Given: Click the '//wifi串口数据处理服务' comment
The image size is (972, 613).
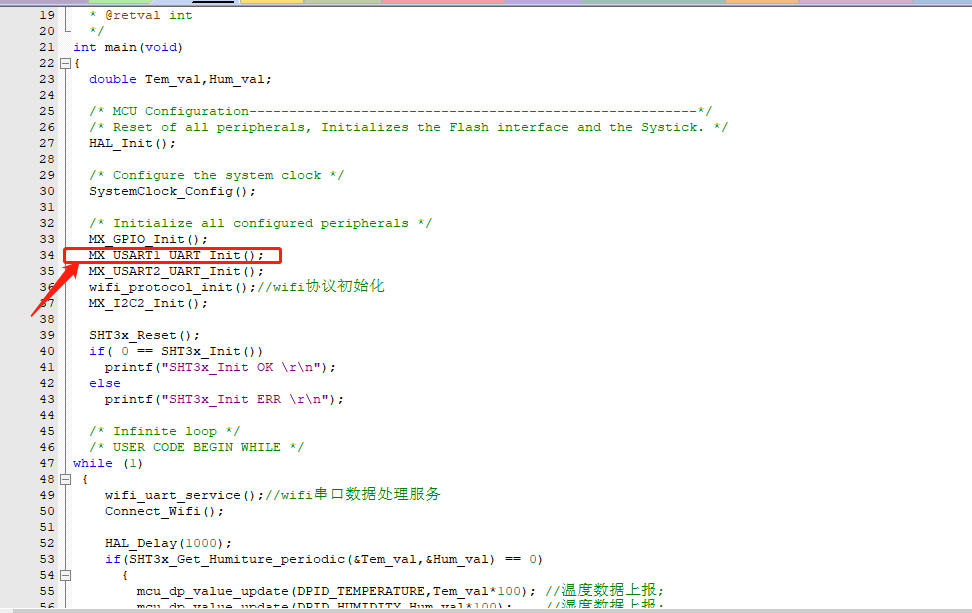Looking at the screenshot, I should (353, 495).
